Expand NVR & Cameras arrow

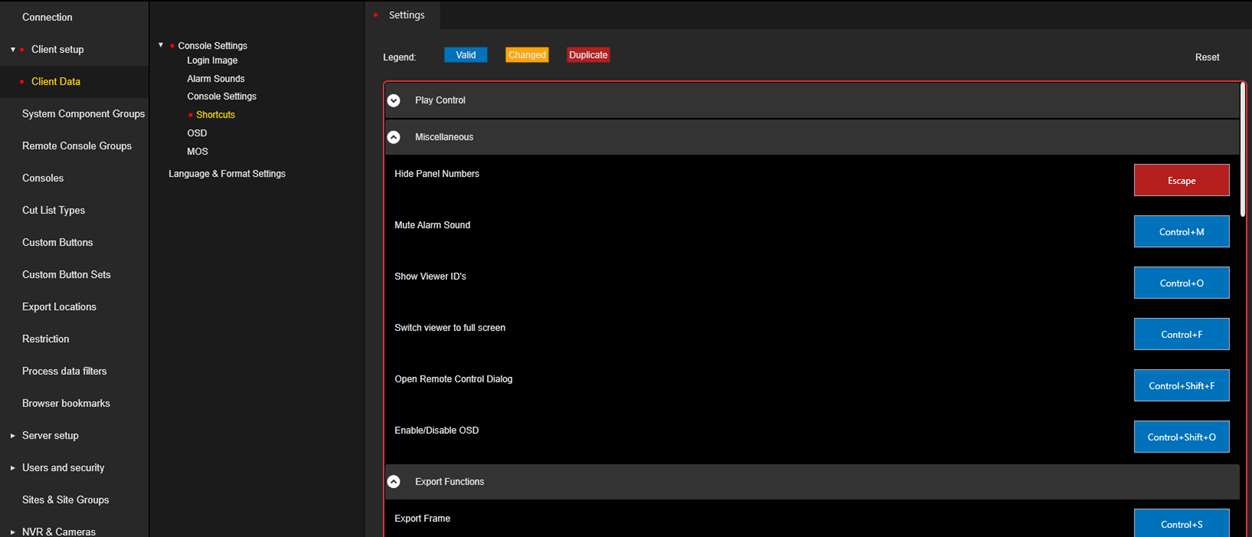coord(13,532)
